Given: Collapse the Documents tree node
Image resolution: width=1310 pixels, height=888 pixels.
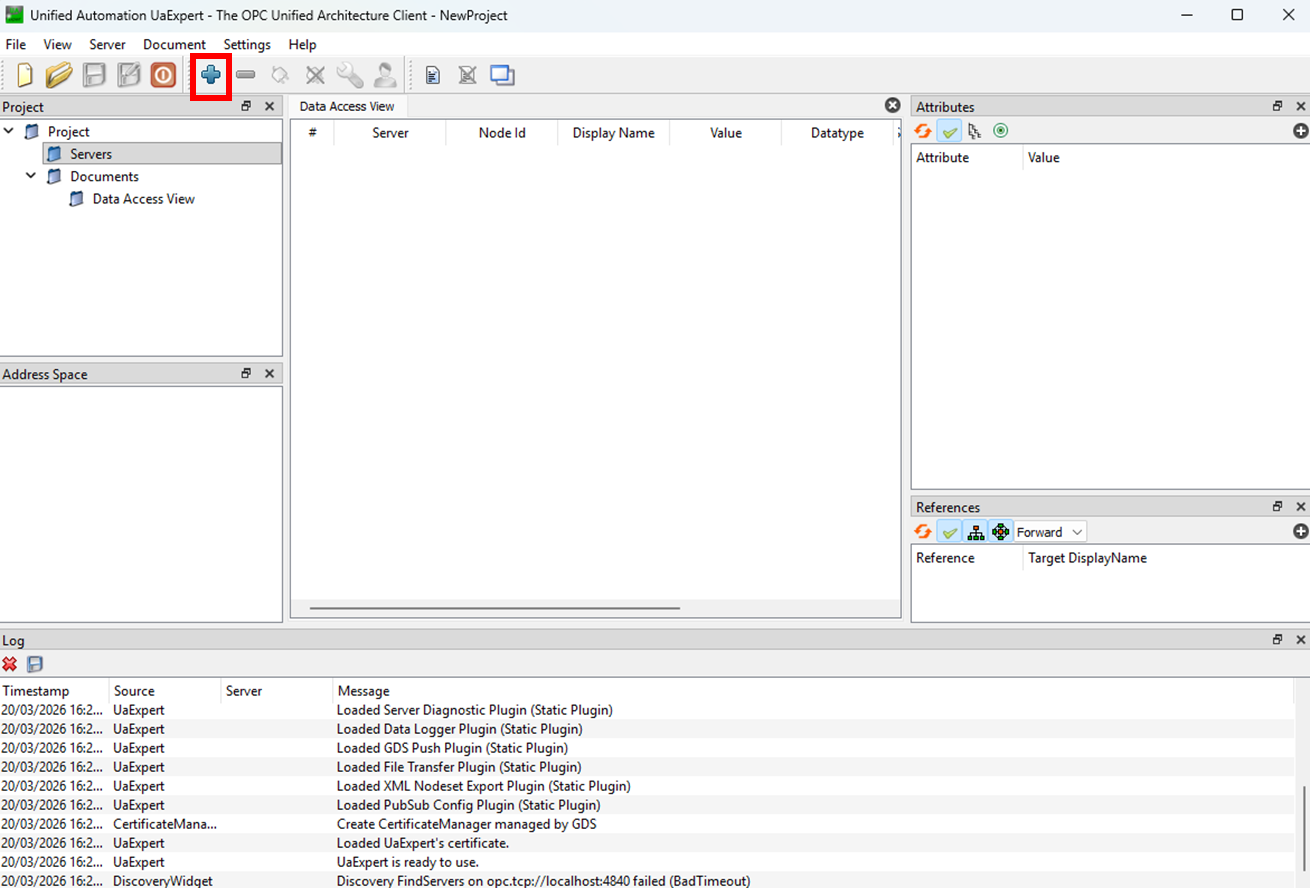Looking at the screenshot, I should tap(30, 176).
